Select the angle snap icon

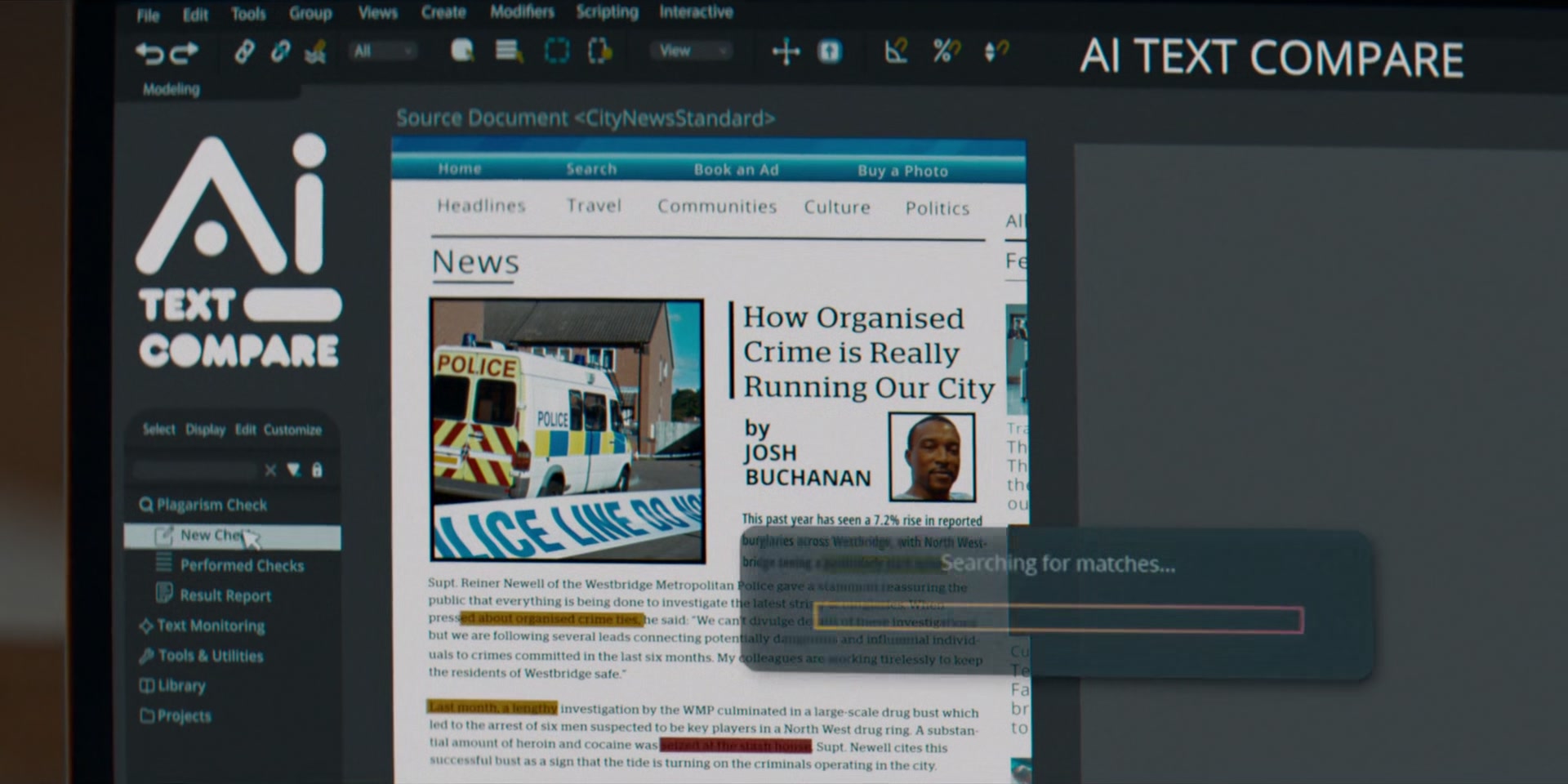pyautogui.click(x=896, y=51)
